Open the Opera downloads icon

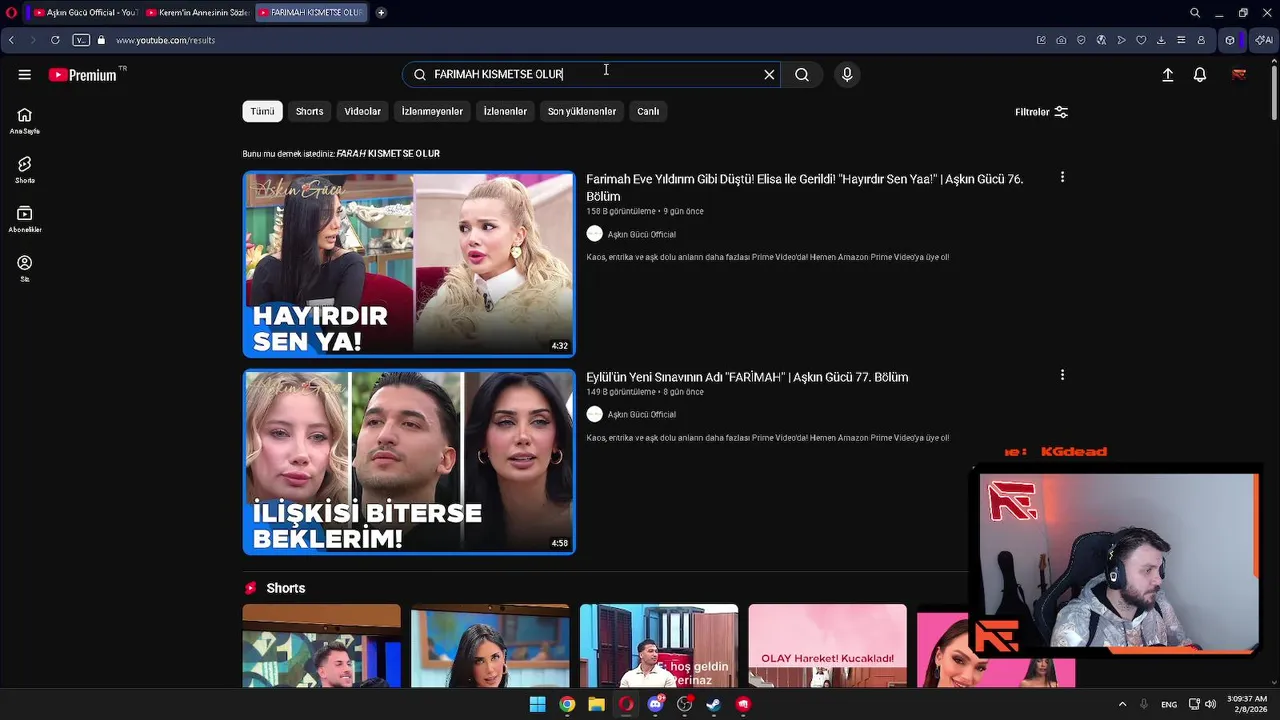click(x=1161, y=40)
